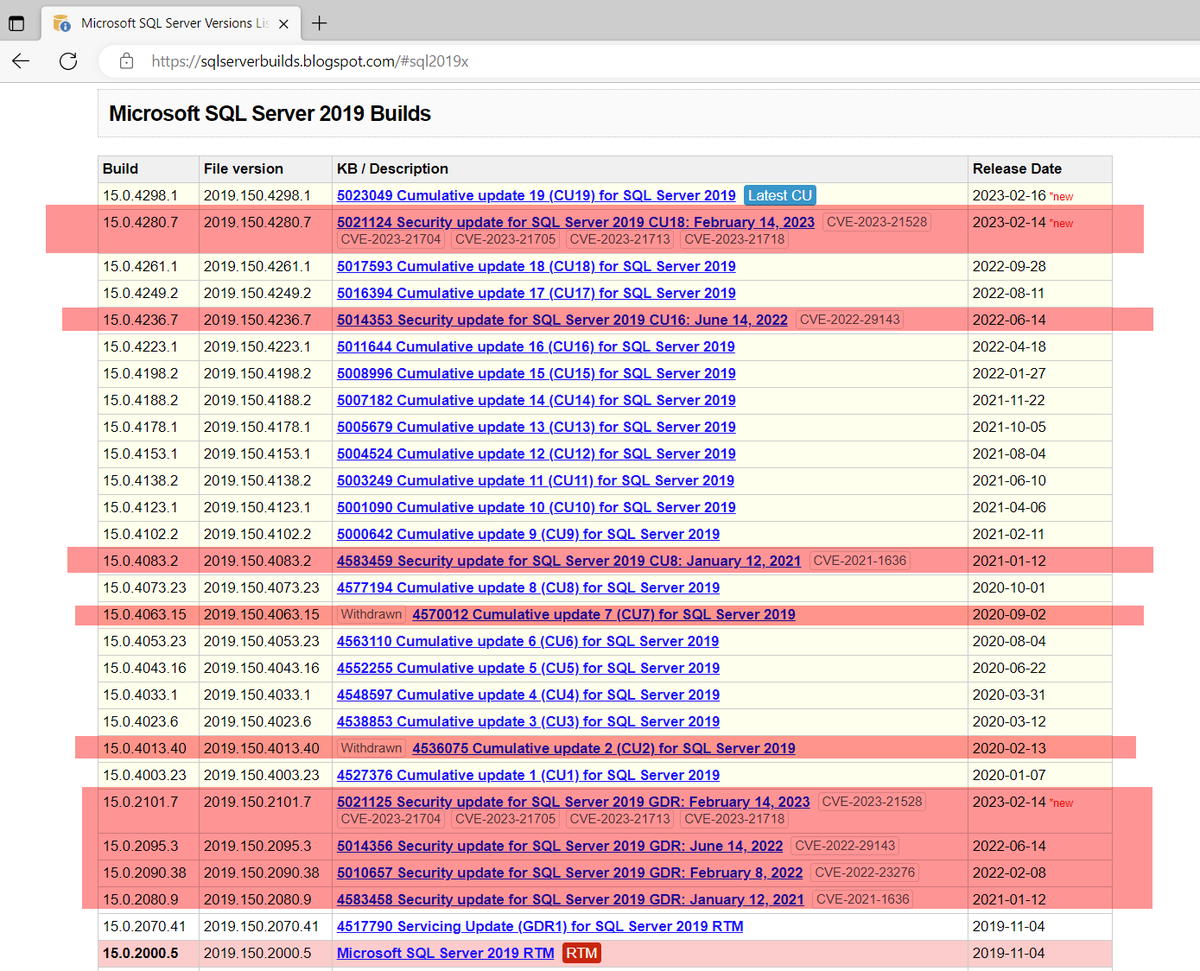The width and height of the screenshot is (1200, 971).
Task: Open 4552255 Cumulative update 5 link
Action: 528,668
